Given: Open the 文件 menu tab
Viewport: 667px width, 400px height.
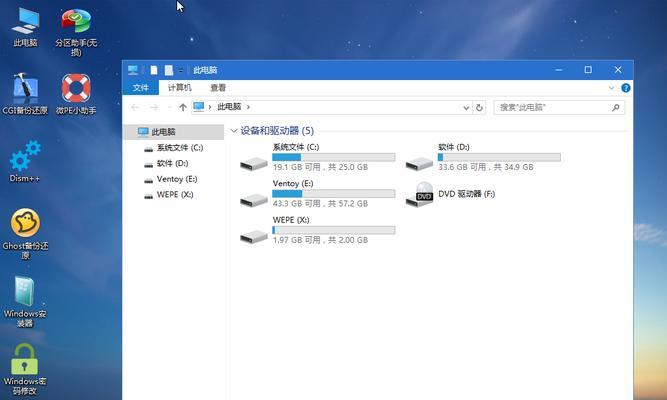Looking at the screenshot, I should tap(140, 88).
